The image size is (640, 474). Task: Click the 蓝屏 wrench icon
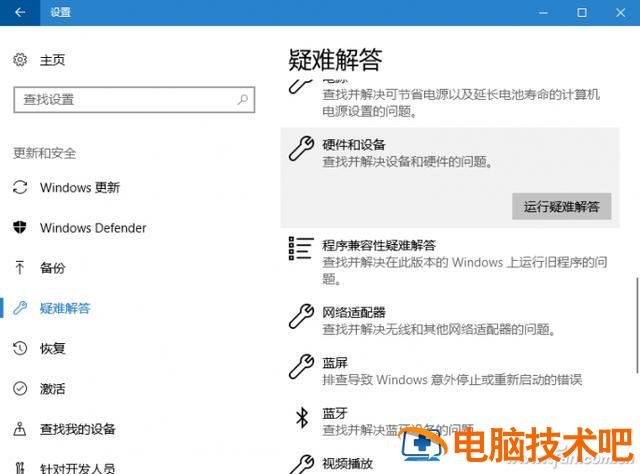301,367
